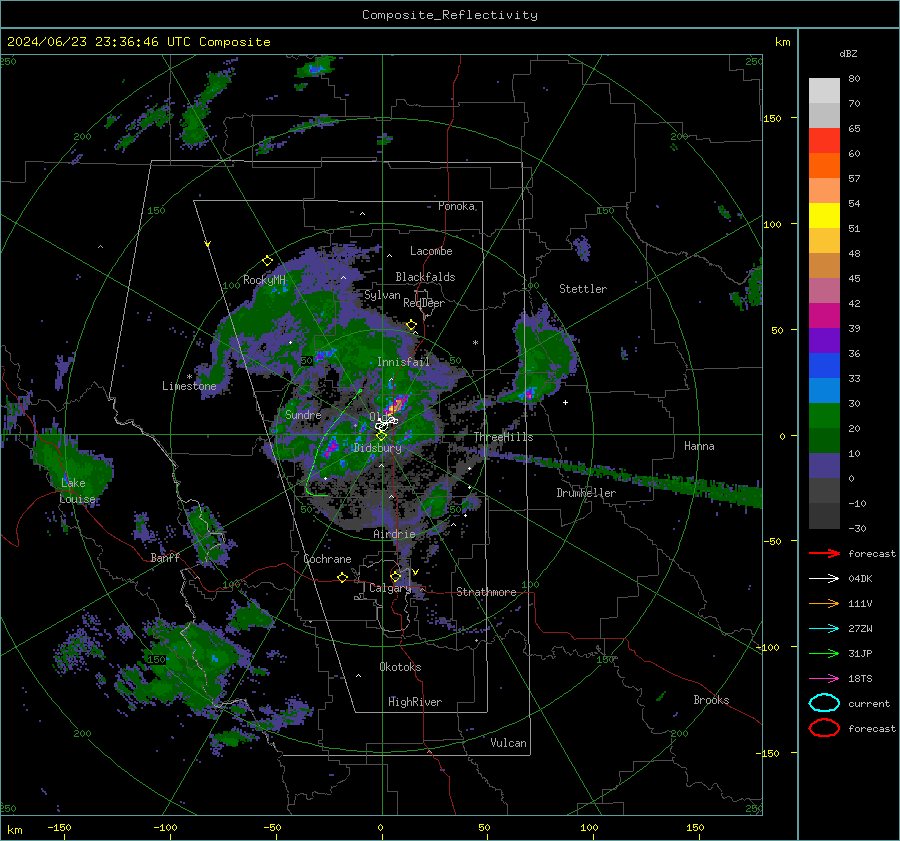Click the lightest gray top swatch in dBZ legend

pyautogui.click(x=824, y=90)
